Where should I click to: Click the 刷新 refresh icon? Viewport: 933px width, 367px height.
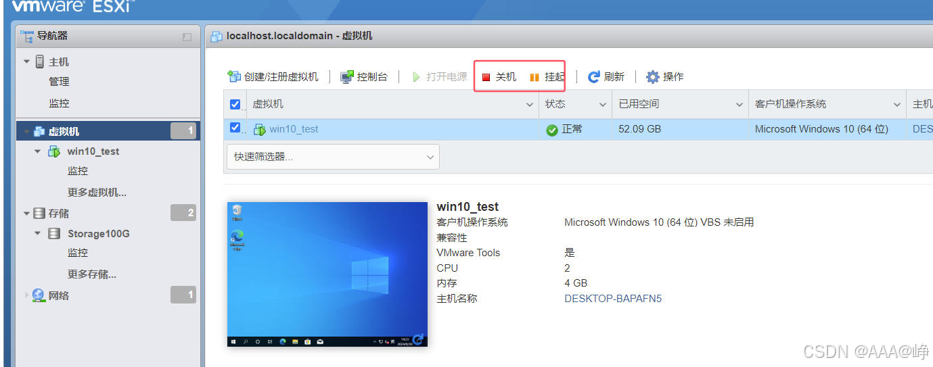[593, 77]
